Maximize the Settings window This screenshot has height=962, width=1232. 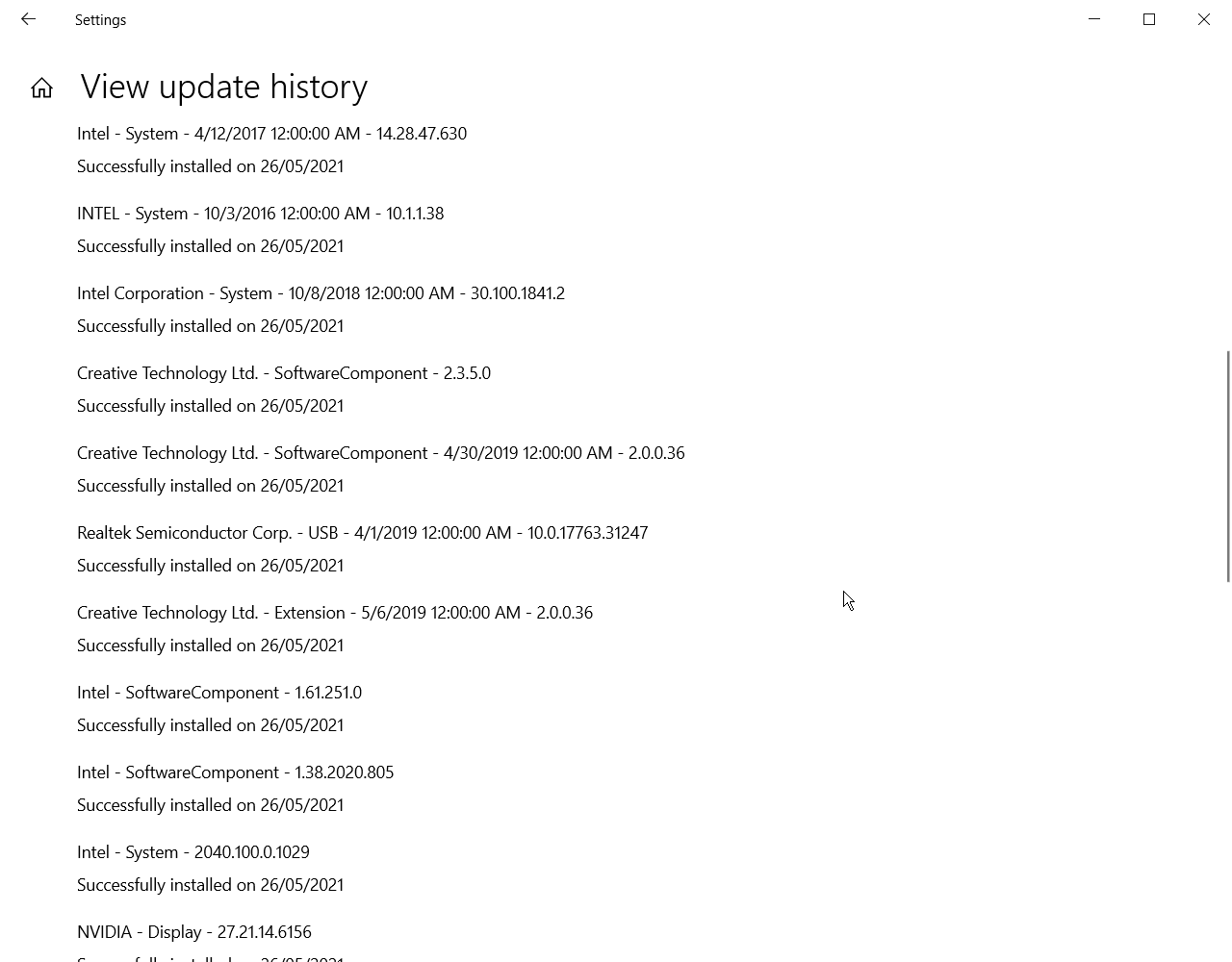tap(1149, 19)
